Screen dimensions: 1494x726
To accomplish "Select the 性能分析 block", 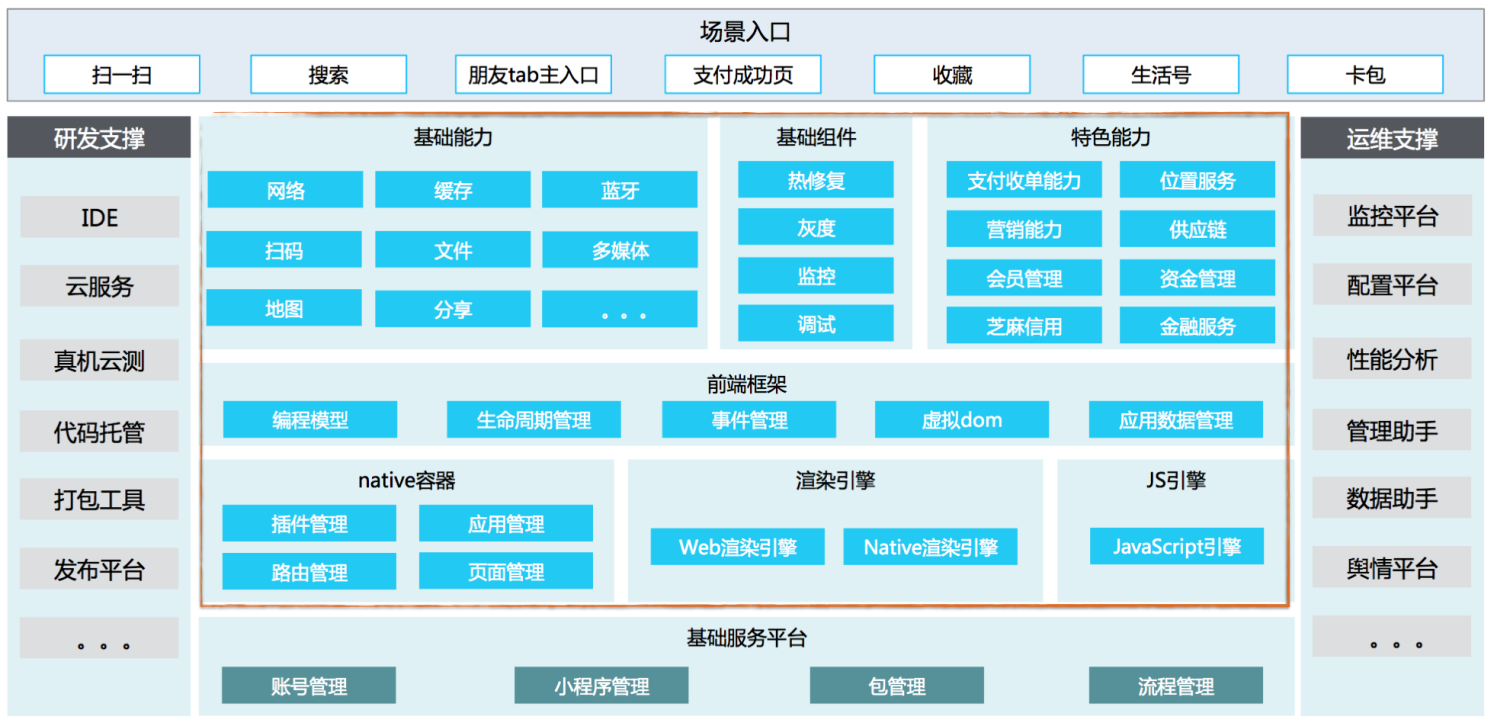I will coord(1392,359).
